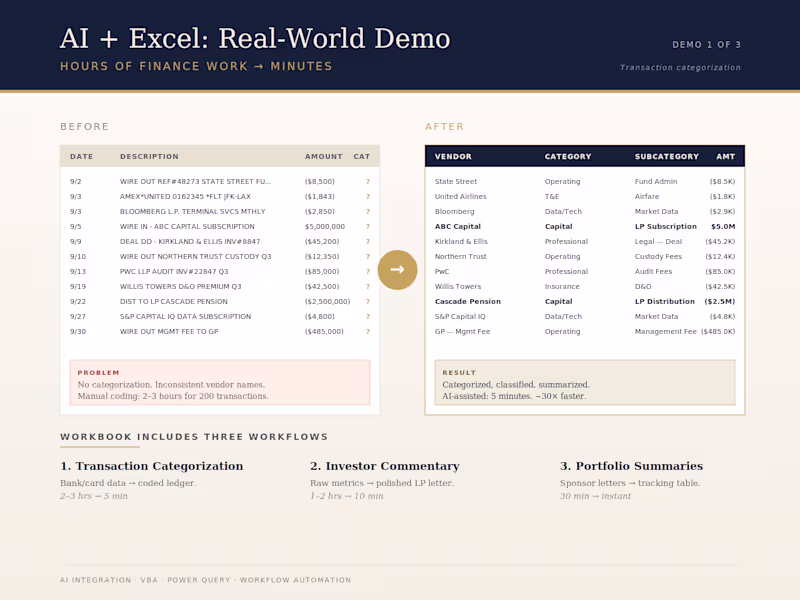Click the VENDOR column header
Screen dimensions: 800x600
[x=453, y=157]
